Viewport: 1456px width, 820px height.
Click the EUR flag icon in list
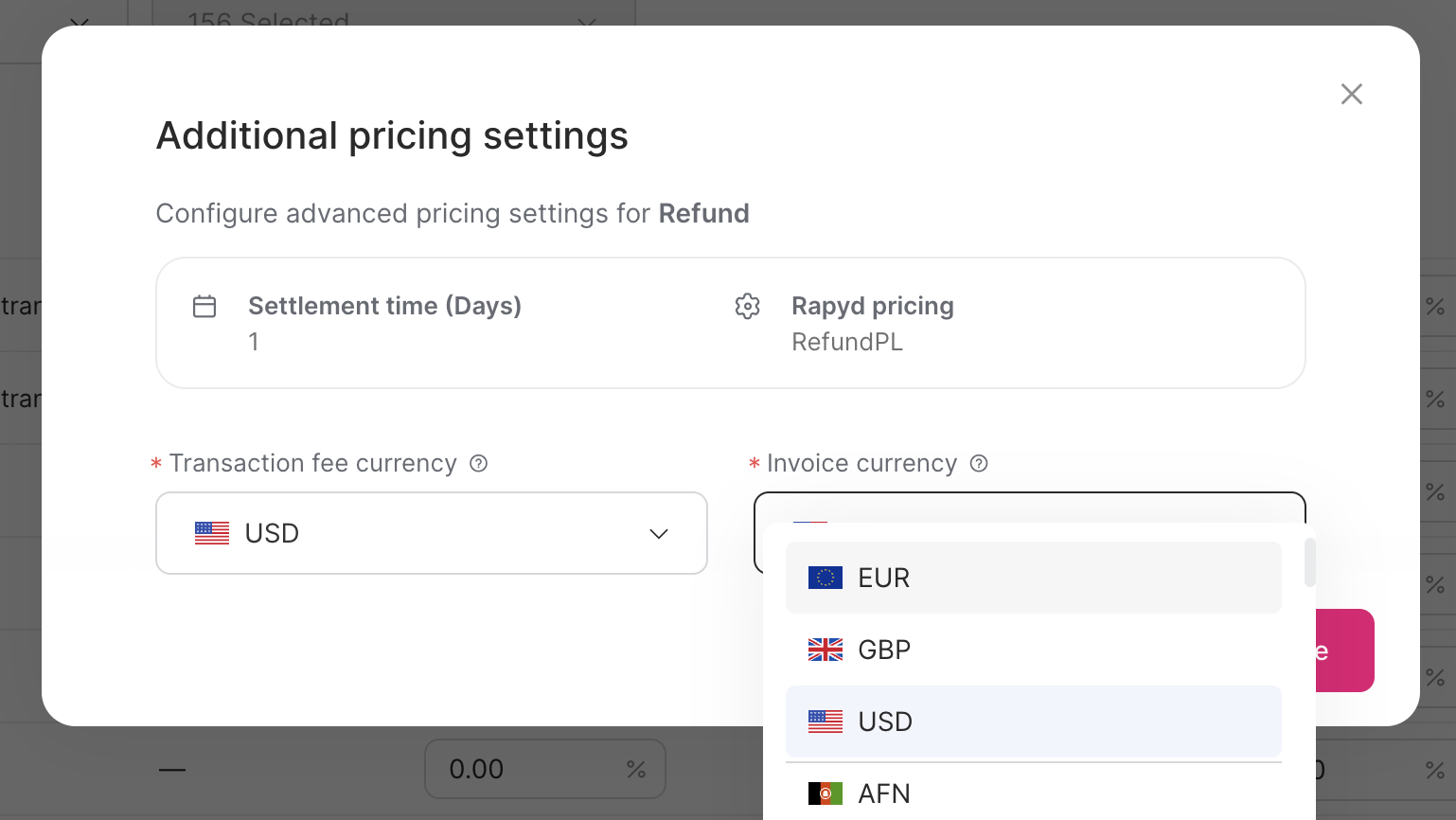826,578
